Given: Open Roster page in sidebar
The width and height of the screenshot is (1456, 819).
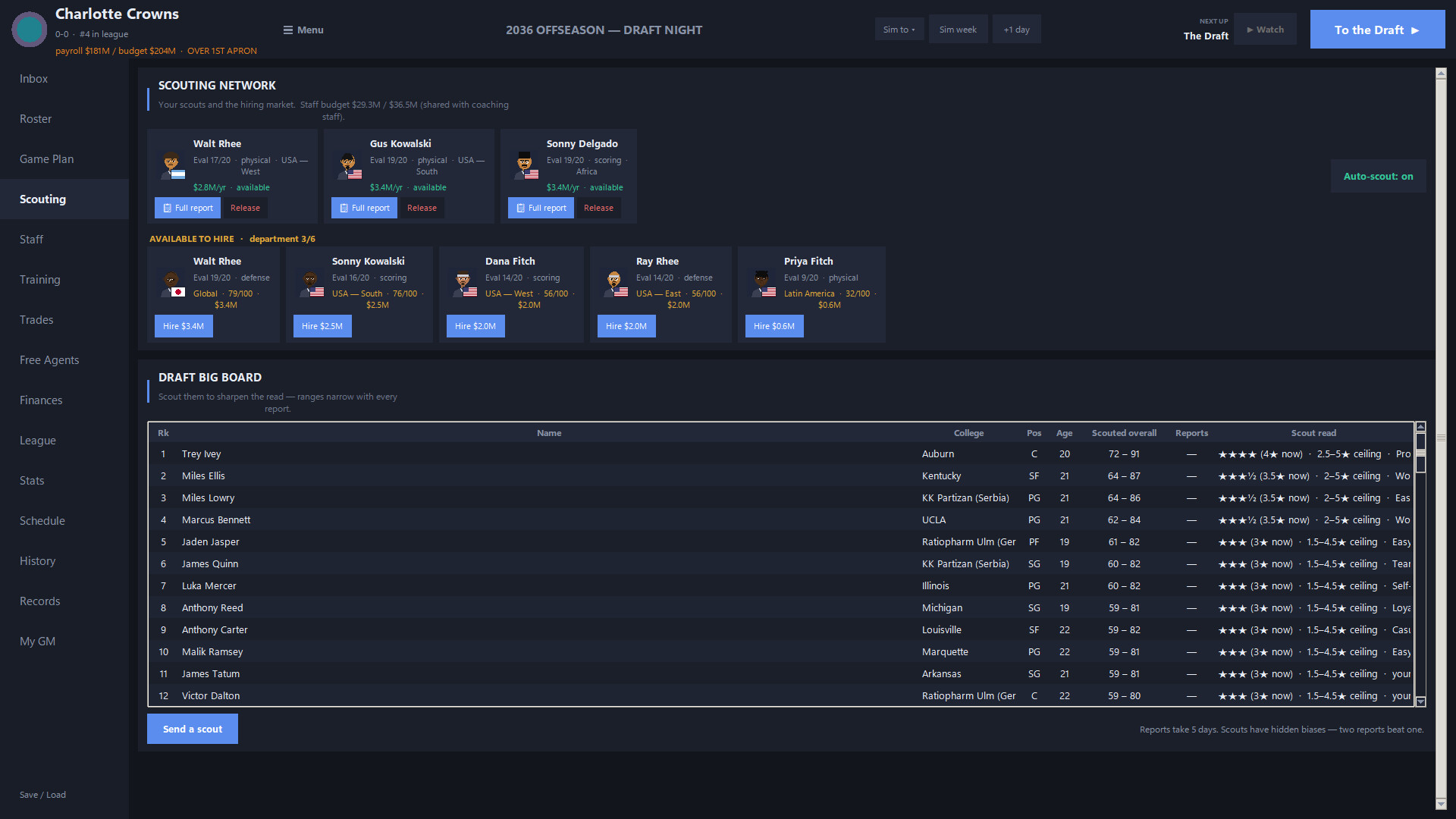Looking at the screenshot, I should 64,119.
